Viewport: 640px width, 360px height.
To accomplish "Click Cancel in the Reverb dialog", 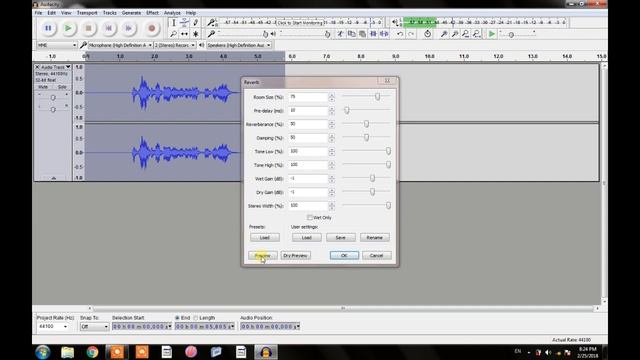I will pos(376,256).
